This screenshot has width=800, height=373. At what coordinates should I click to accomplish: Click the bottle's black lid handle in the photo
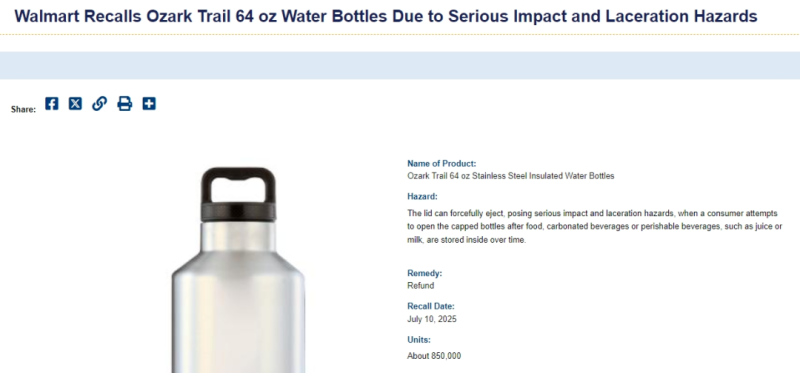[x=238, y=186]
